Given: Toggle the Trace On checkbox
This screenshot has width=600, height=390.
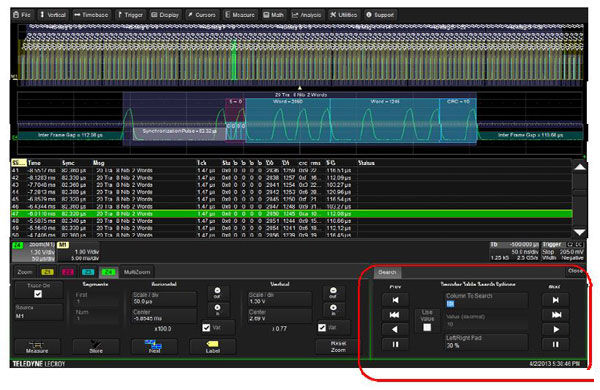Looking at the screenshot, I should (38, 294).
